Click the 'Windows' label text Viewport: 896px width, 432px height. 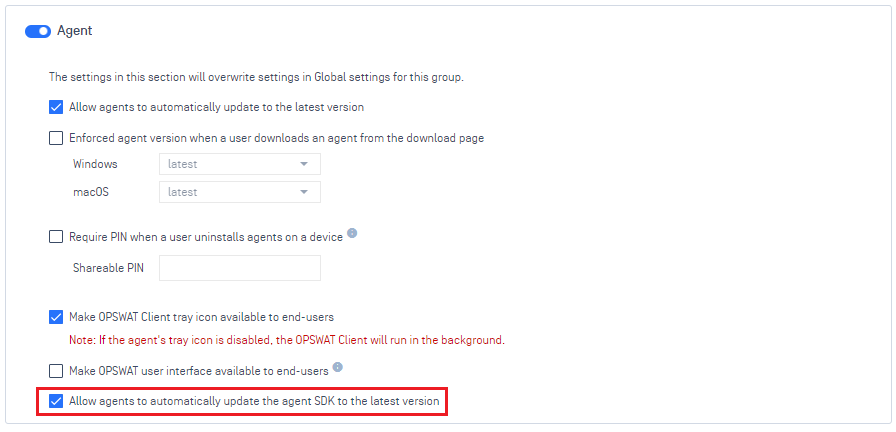click(x=95, y=164)
